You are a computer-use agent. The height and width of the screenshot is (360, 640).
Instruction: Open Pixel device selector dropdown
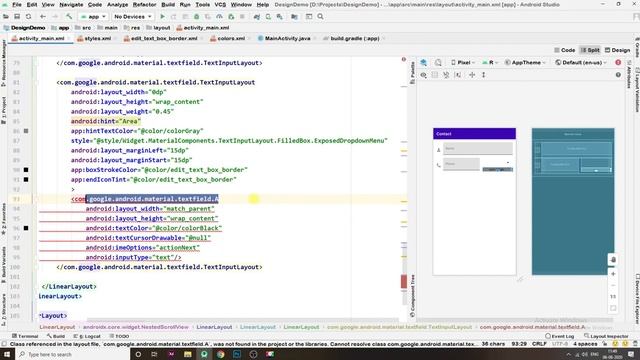pos(463,62)
